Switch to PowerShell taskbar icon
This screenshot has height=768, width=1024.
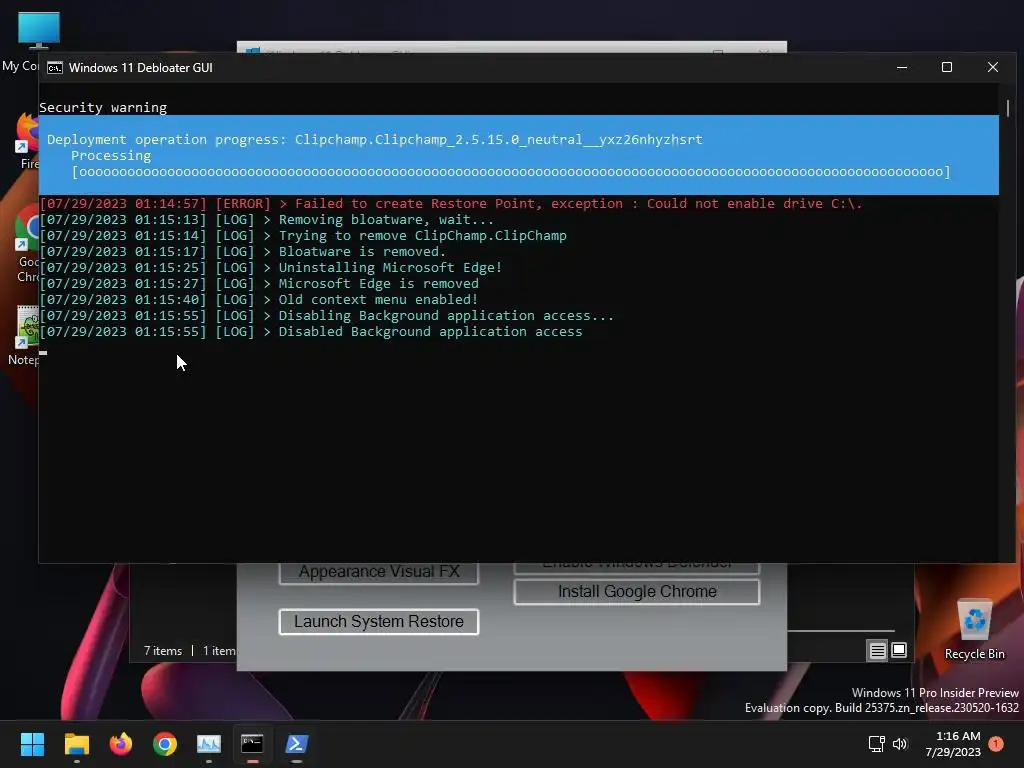(x=296, y=744)
